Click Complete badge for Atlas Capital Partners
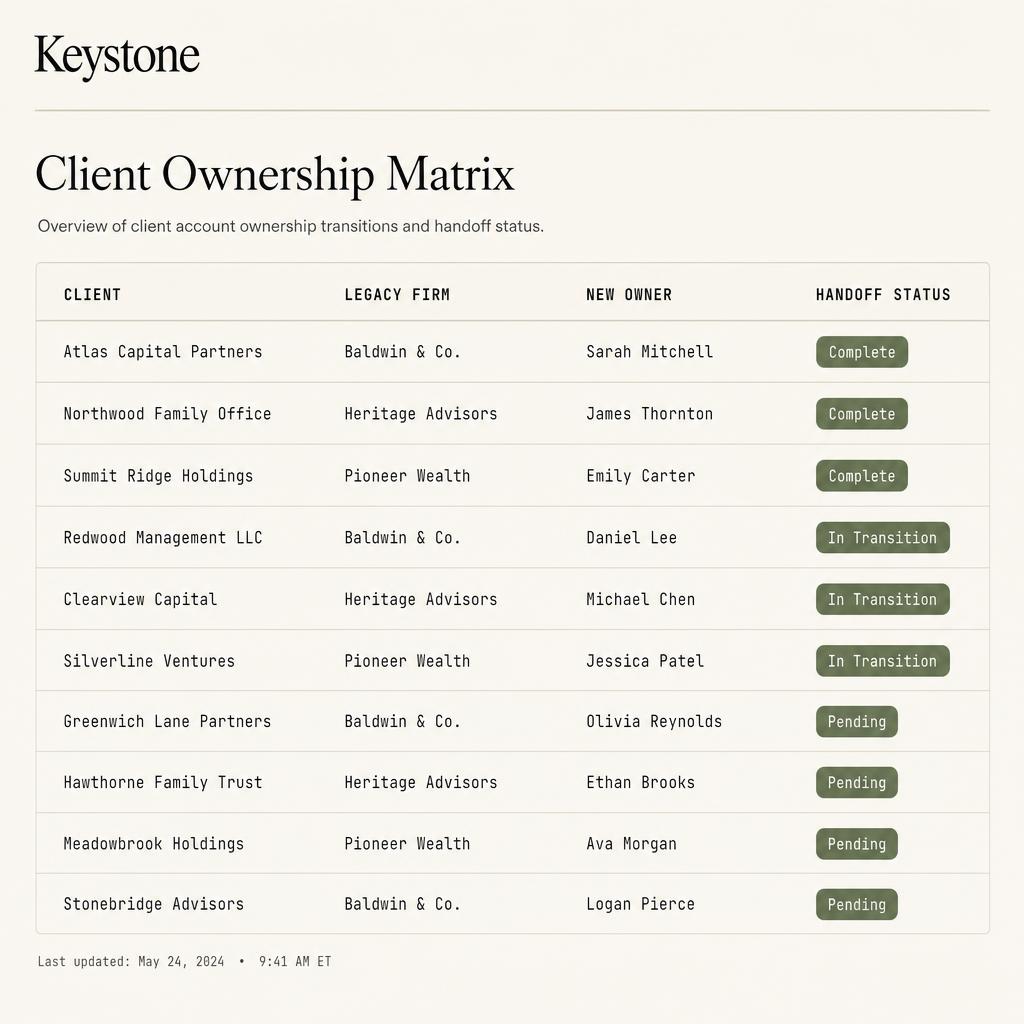The height and width of the screenshot is (1024, 1024). 861,352
